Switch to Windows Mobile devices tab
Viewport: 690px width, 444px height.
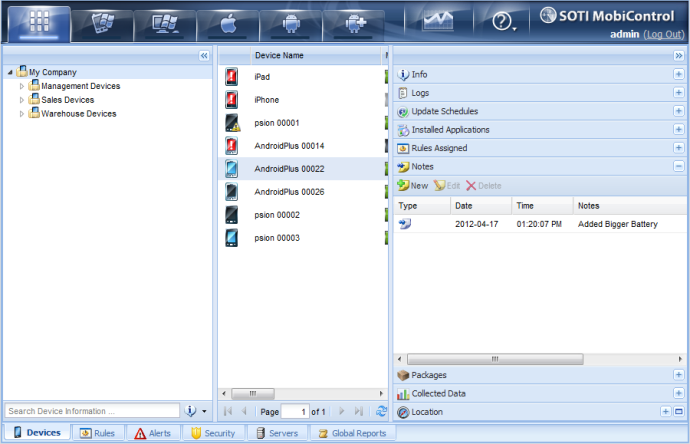coord(102,25)
